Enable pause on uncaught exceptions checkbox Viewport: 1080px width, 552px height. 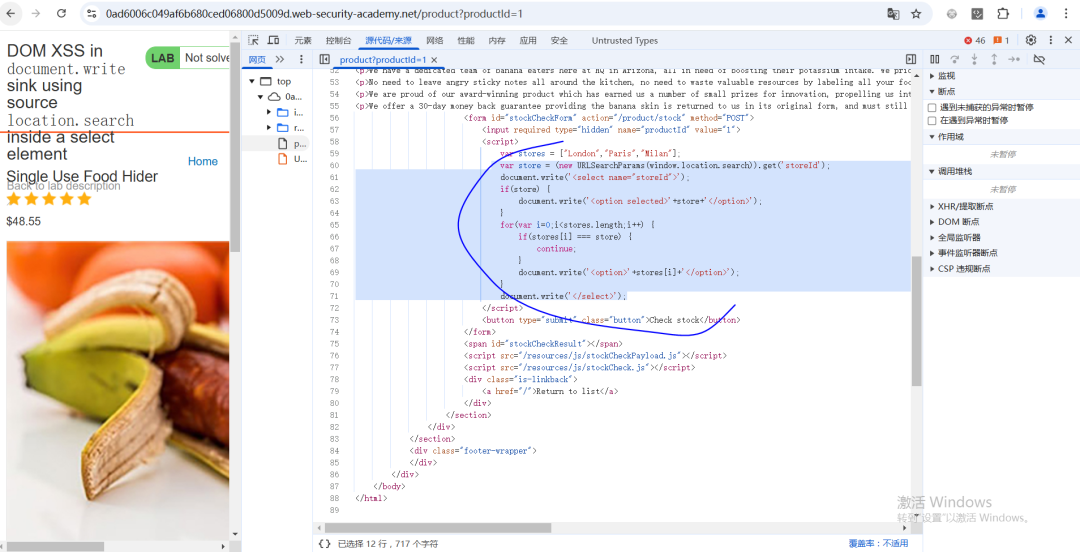coord(932,108)
